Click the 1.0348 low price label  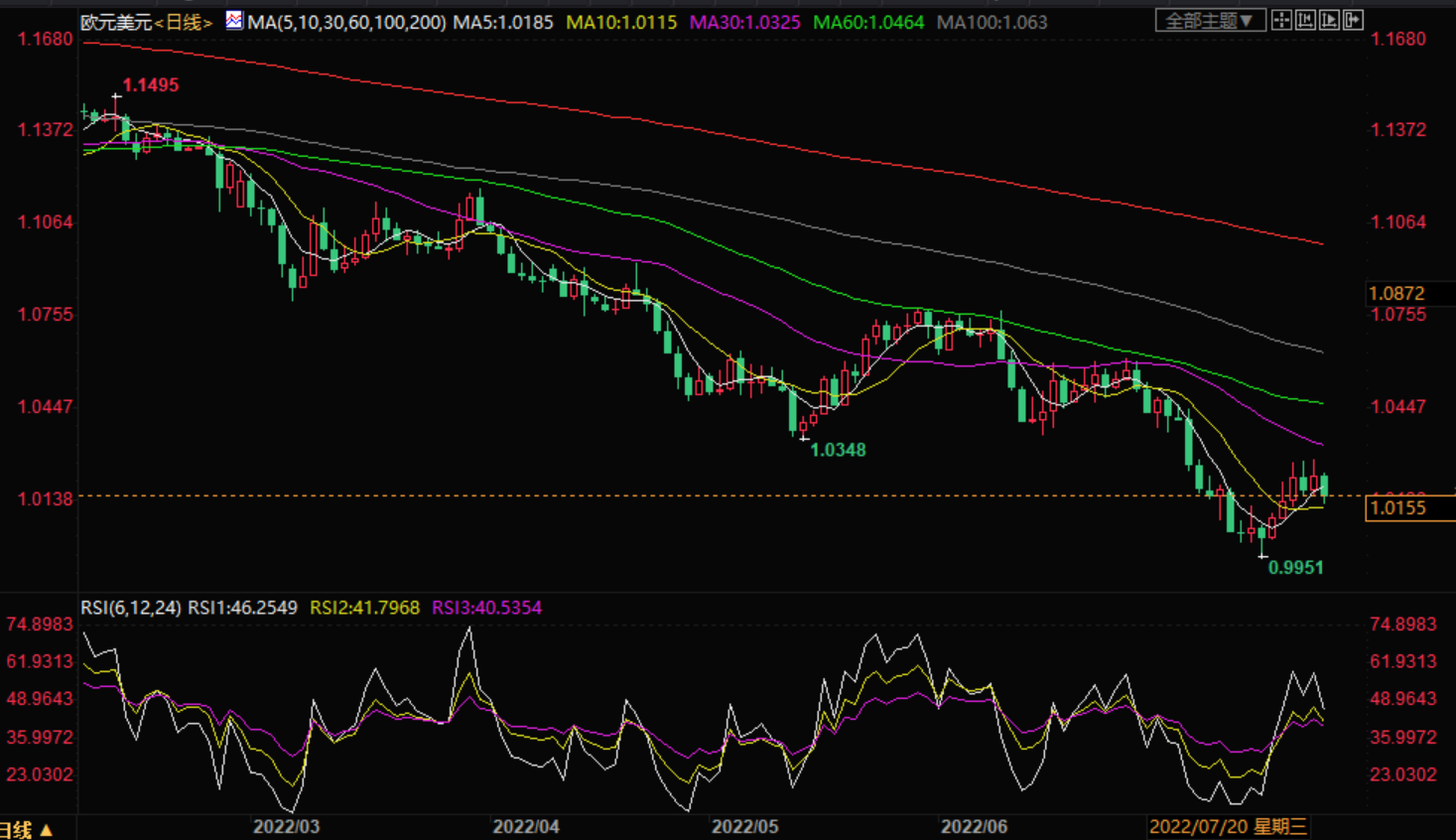click(838, 450)
